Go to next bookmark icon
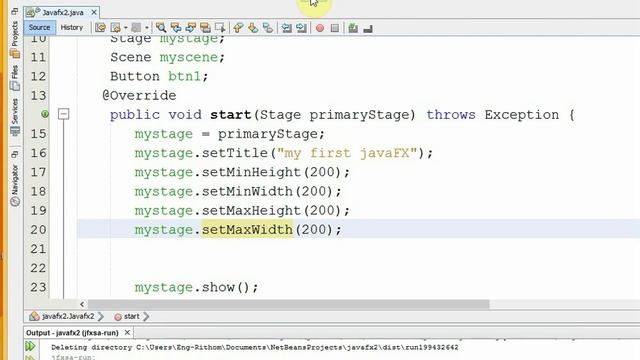The image size is (640, 360). [253, 28]
